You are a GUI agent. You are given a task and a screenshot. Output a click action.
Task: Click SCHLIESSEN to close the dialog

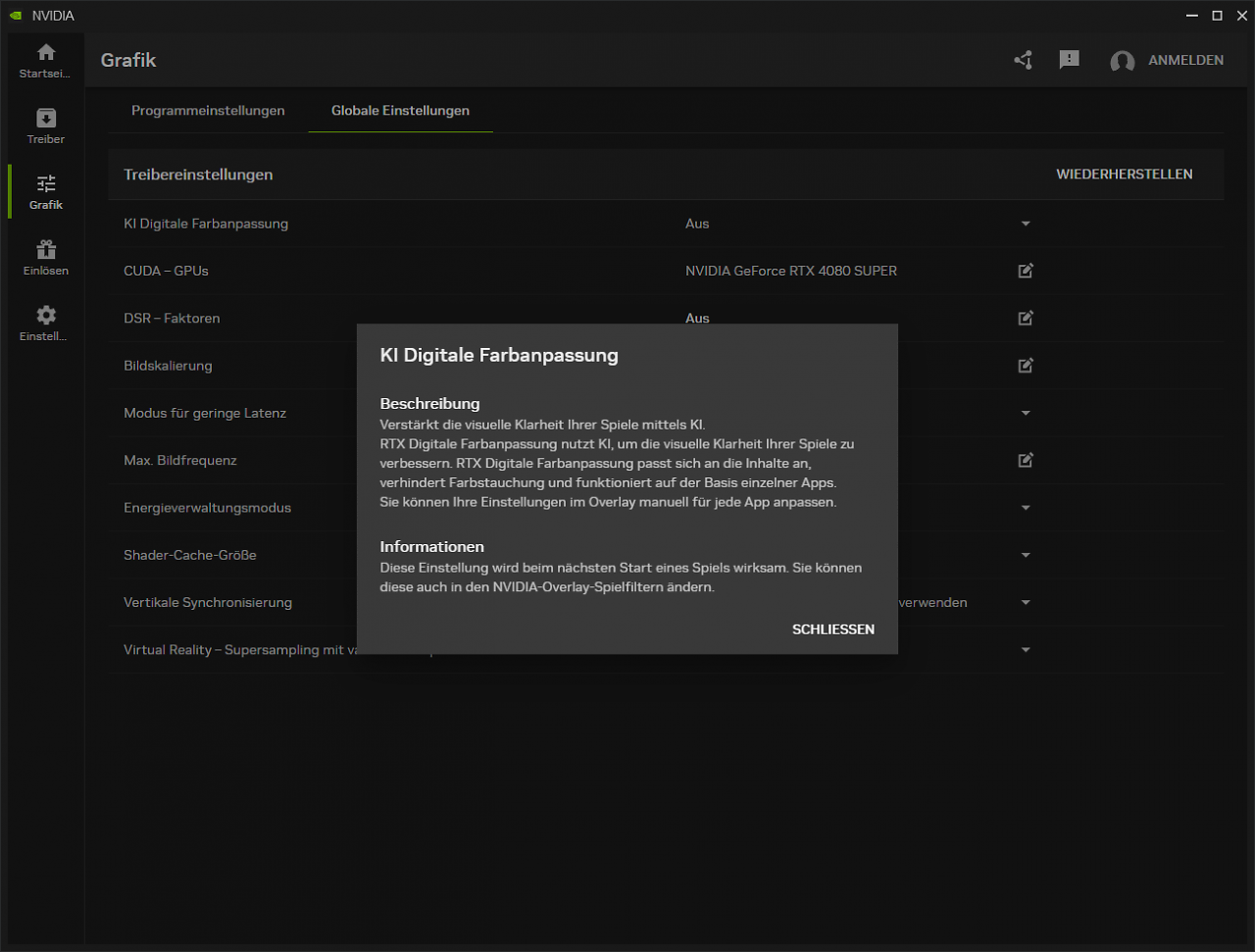833,629
